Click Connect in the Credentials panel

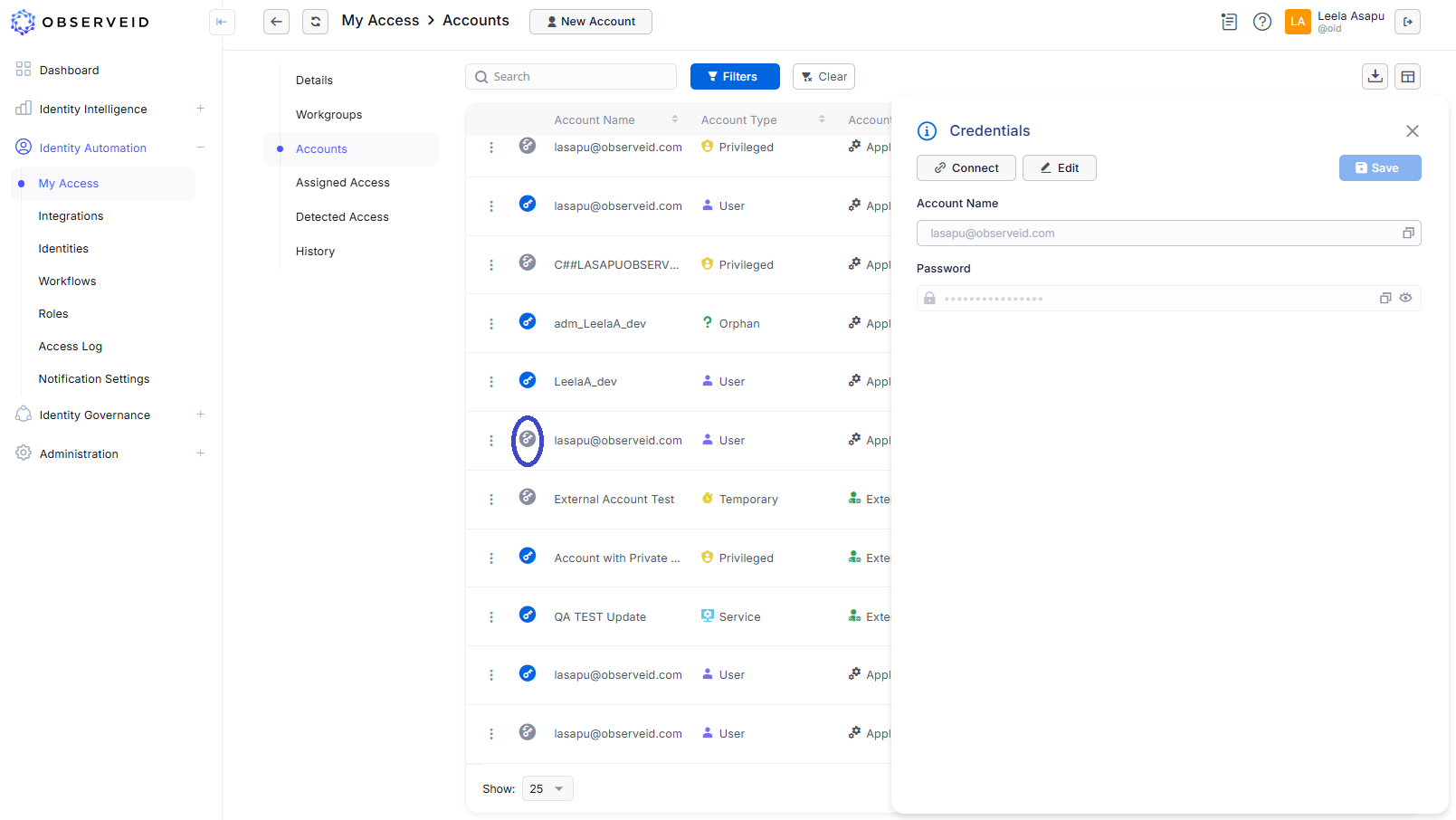pos(966,167)
